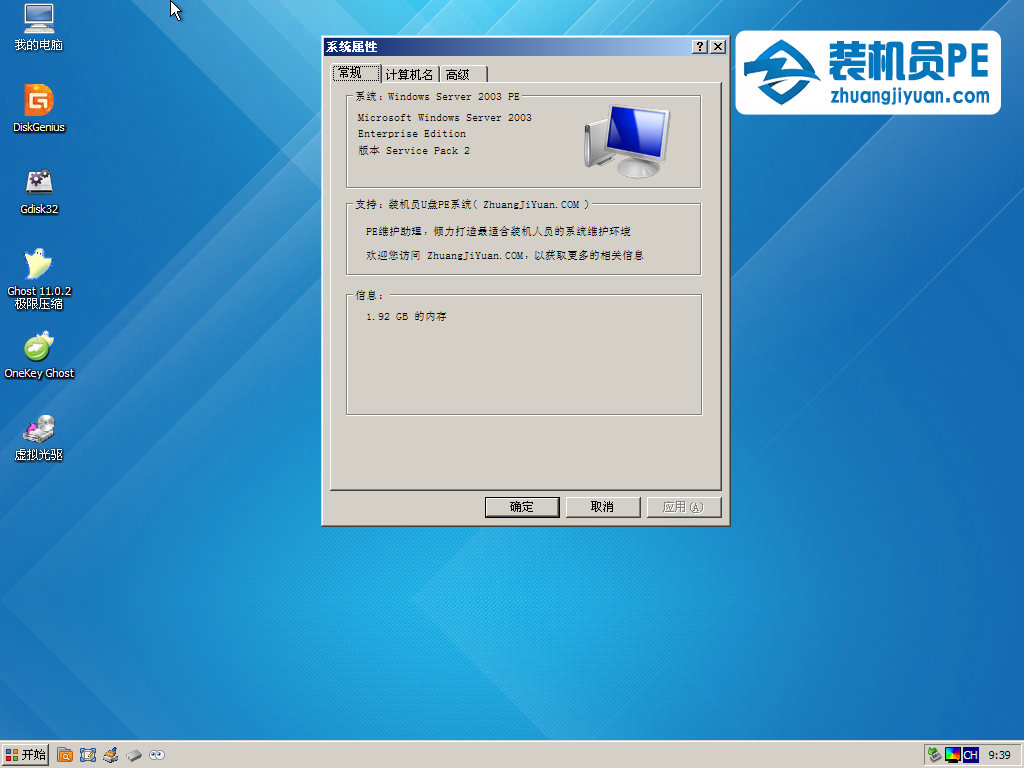The height and width of the screenshot is (768, 1024).
Task: Open the 开始 start menu
Action: click(25, 755)
